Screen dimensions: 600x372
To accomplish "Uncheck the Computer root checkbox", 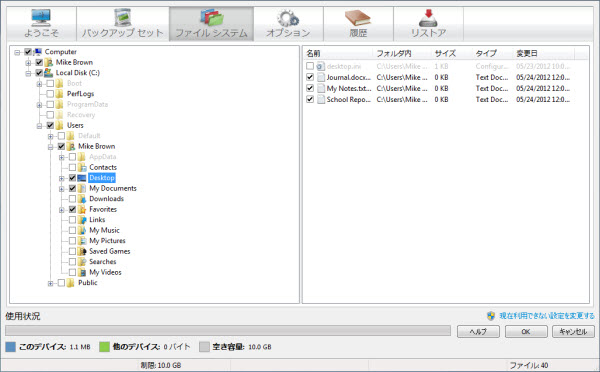I will click(x=28, y=52).
